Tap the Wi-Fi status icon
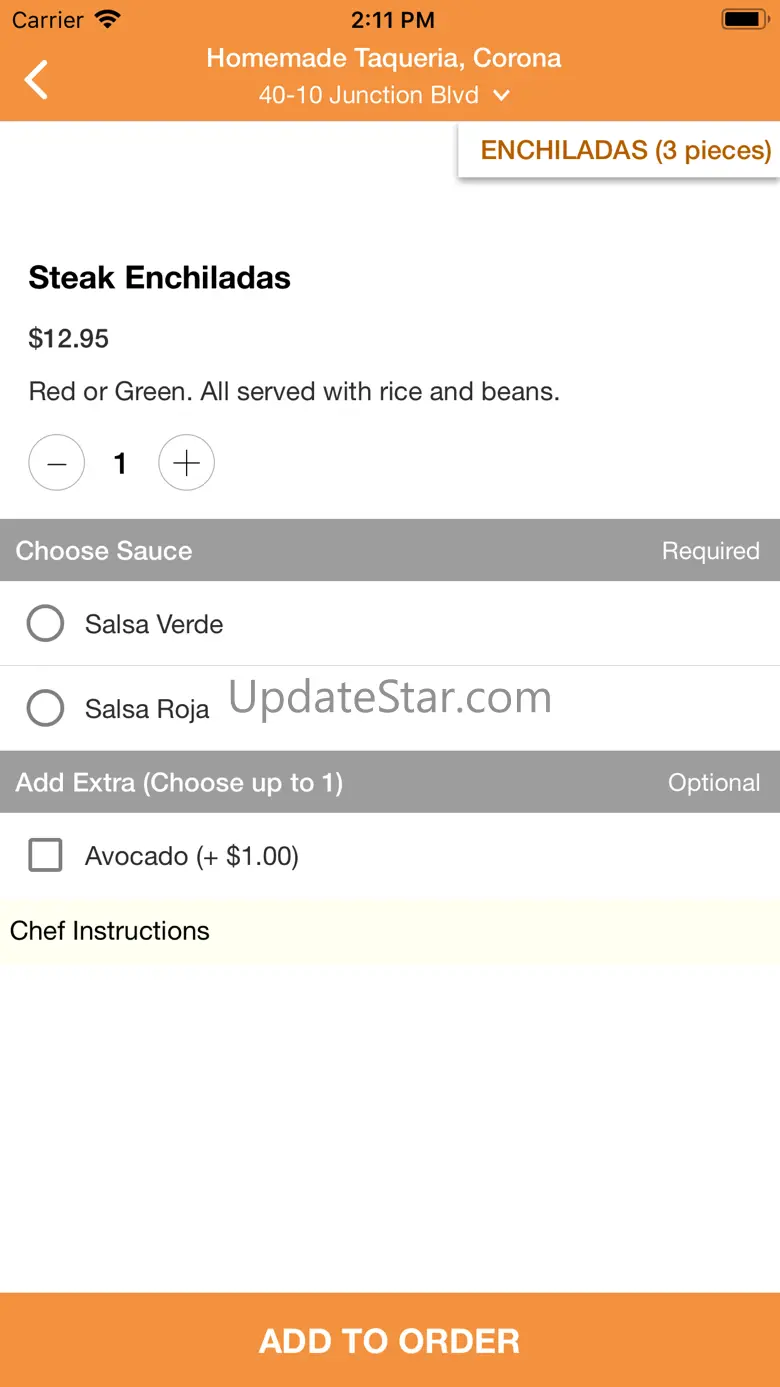780x1387 pixels. (x=108, y=19)
